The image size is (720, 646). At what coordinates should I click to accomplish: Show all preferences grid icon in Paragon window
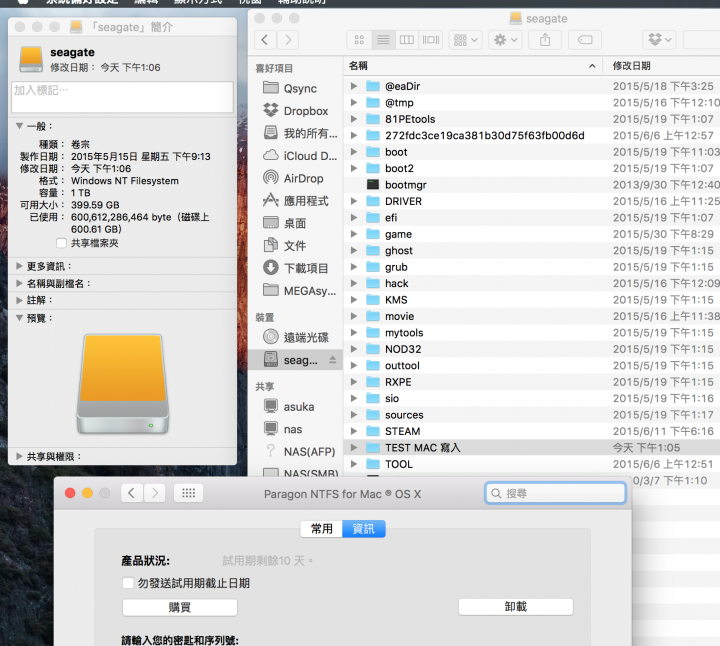[188, 493]
